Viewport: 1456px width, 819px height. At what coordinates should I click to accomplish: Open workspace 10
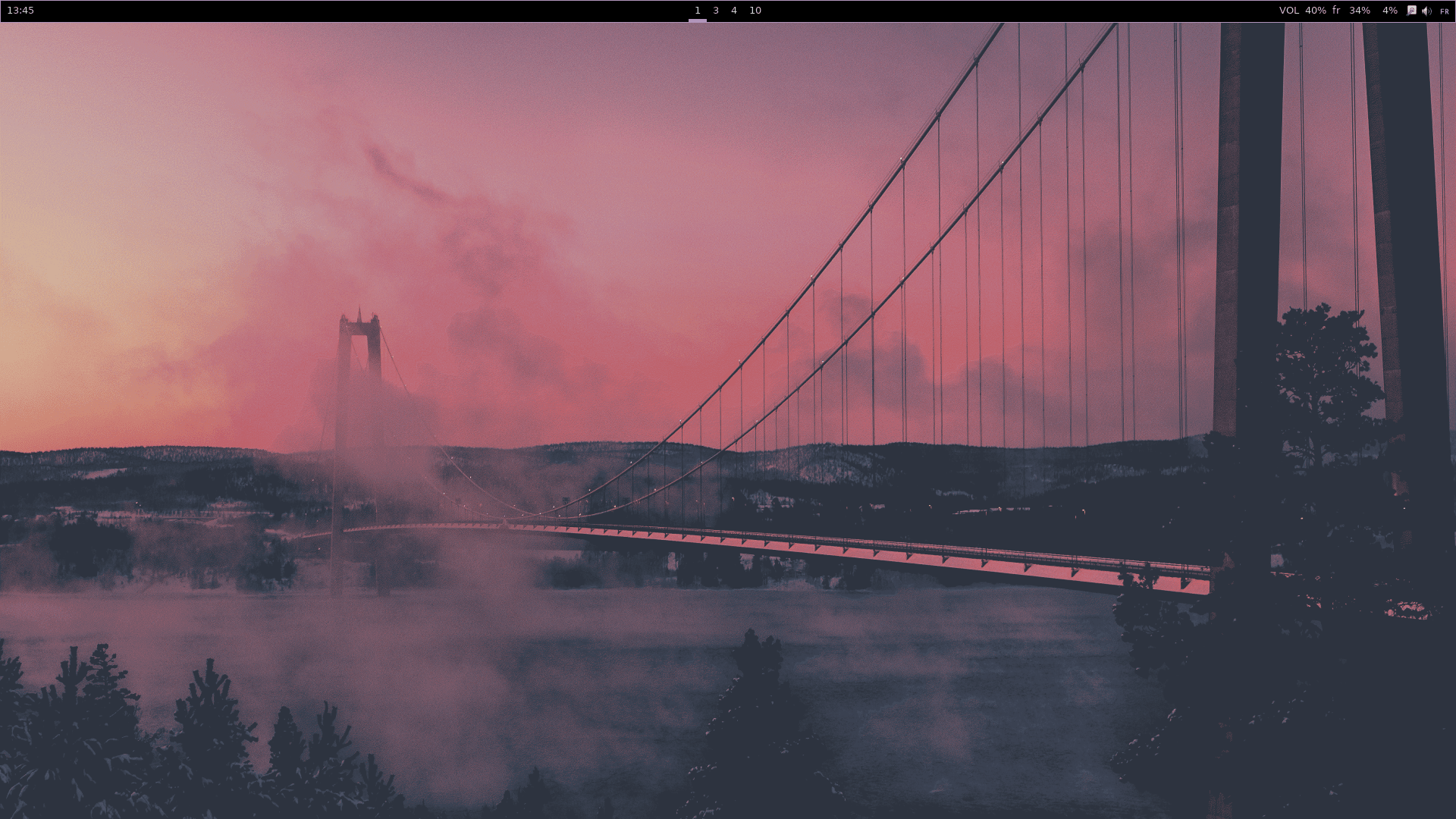pos(754,11)
